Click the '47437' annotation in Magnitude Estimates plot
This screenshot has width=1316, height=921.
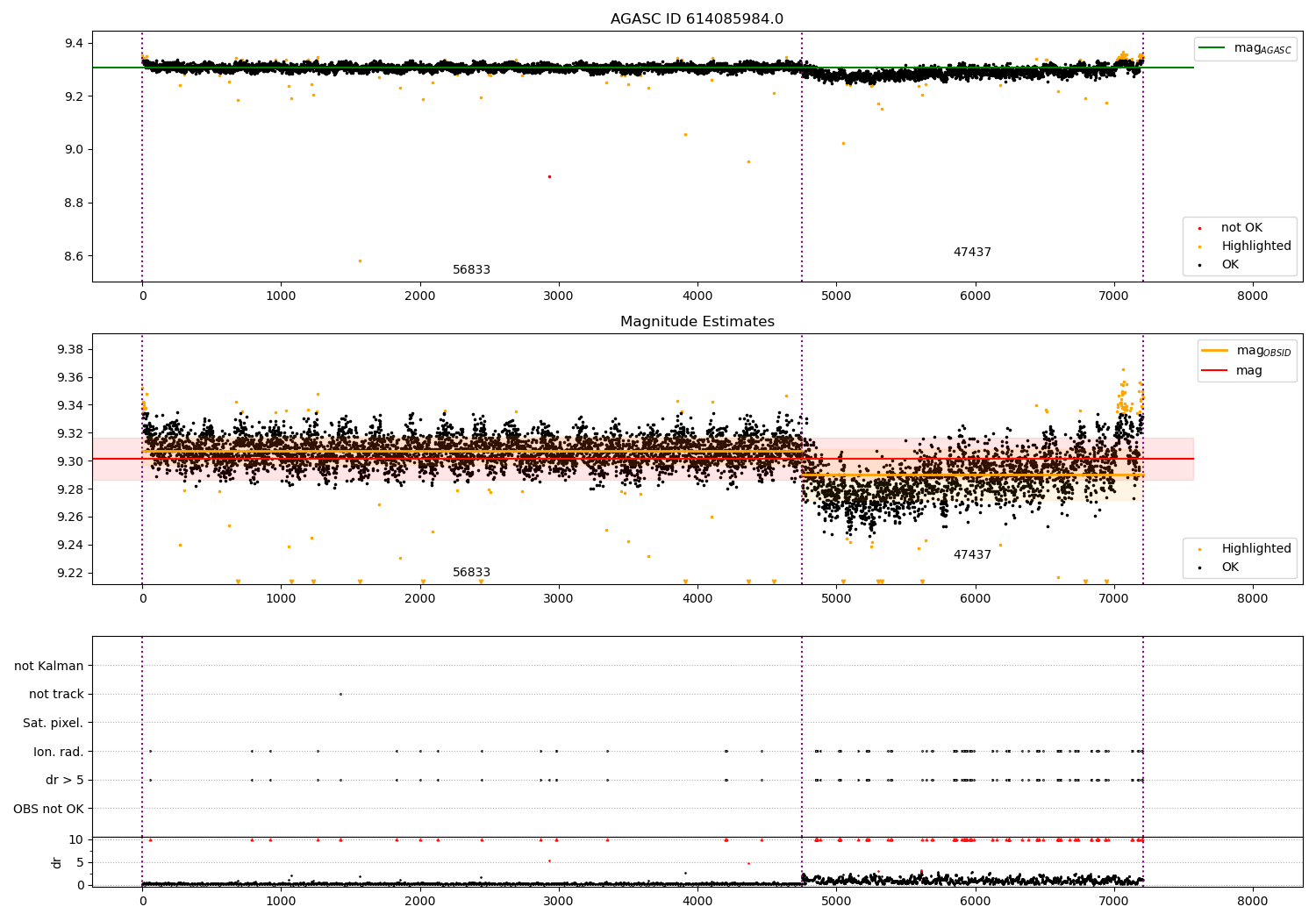tap(972, 555)
